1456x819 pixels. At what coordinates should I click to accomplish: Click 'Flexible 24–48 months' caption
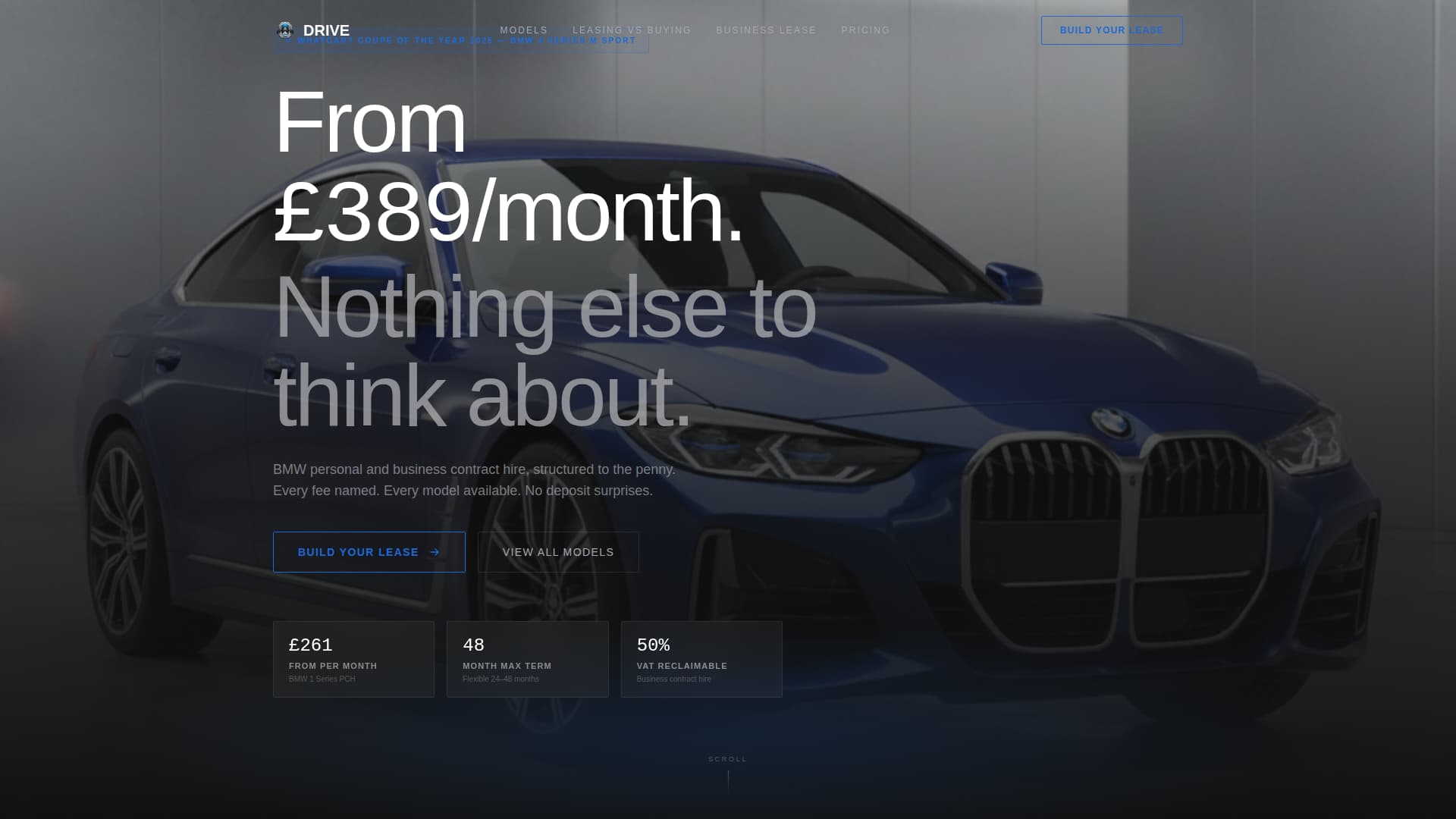(500, 679)
